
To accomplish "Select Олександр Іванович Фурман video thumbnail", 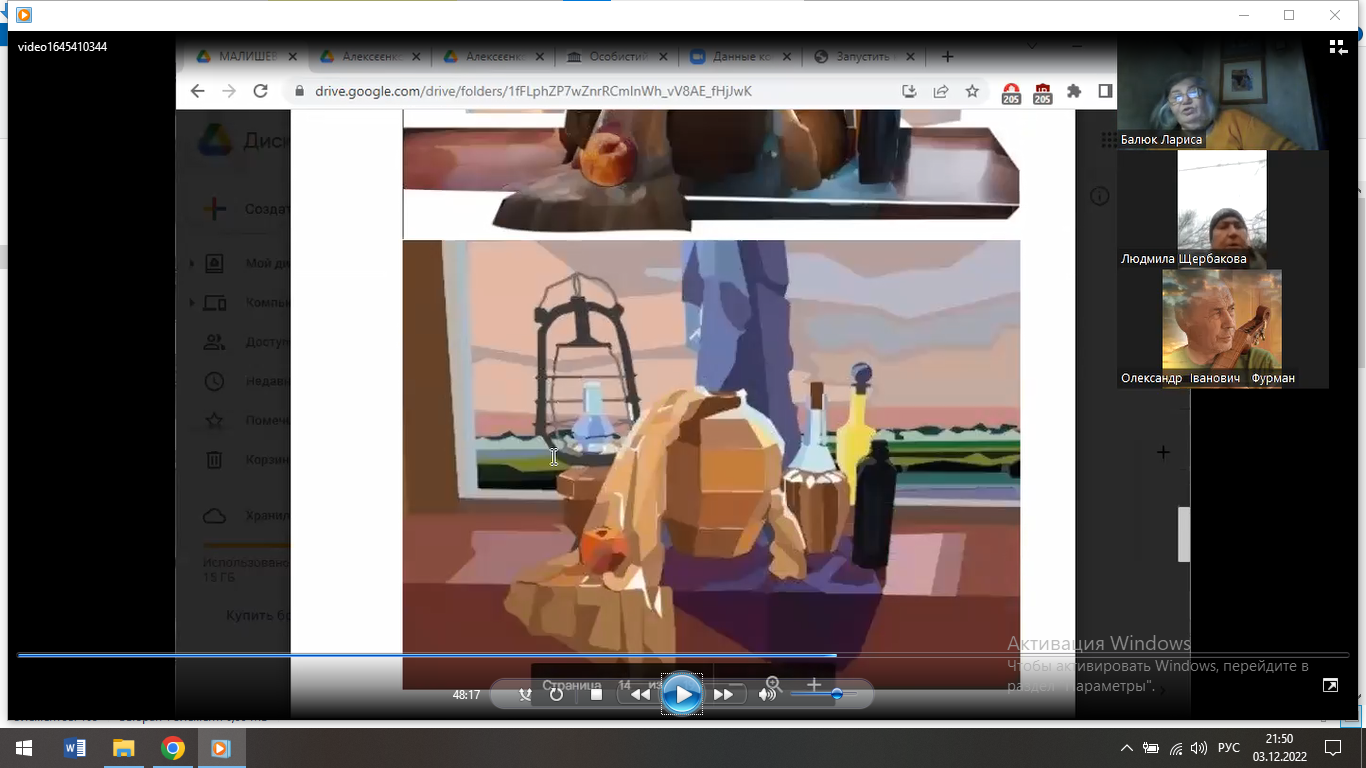I will pyautogui.click(x=1221, y=328).
